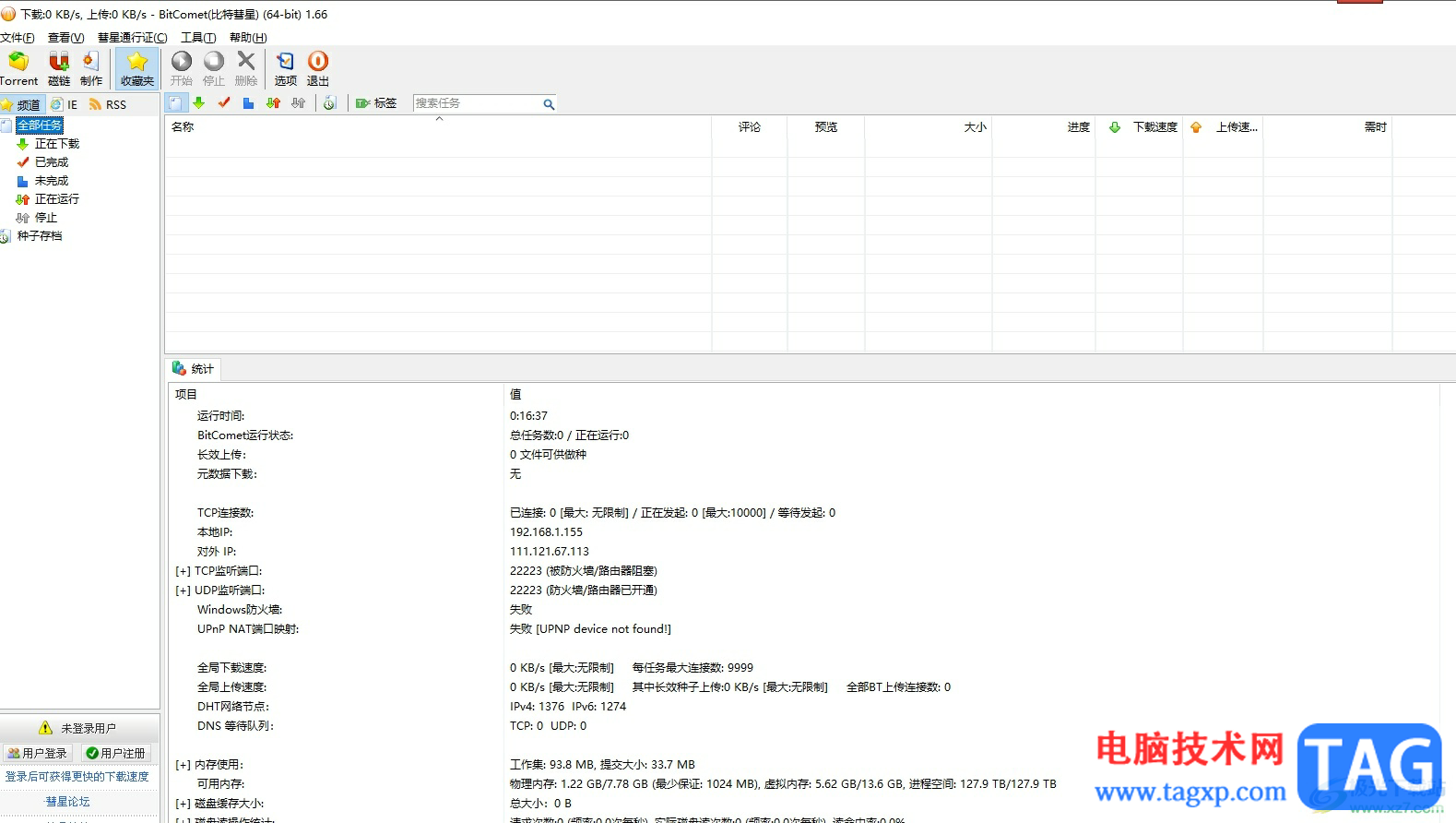Click the 失败 [UPNP device not found!] value
The width and height of the screenshot is (1456, 823).
tap(591, 629)
